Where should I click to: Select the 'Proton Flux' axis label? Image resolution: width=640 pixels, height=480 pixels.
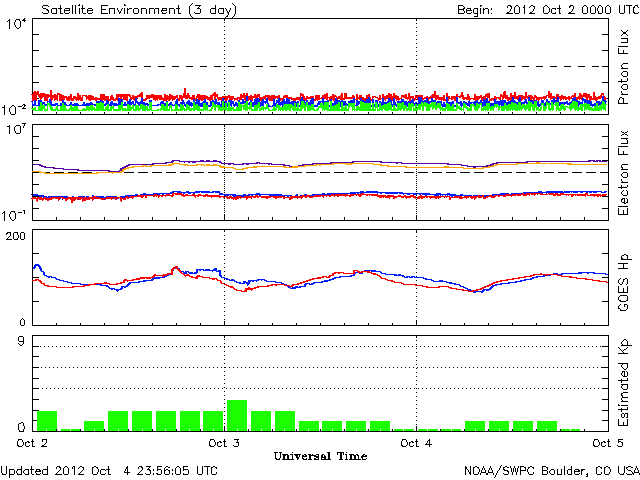623,67
